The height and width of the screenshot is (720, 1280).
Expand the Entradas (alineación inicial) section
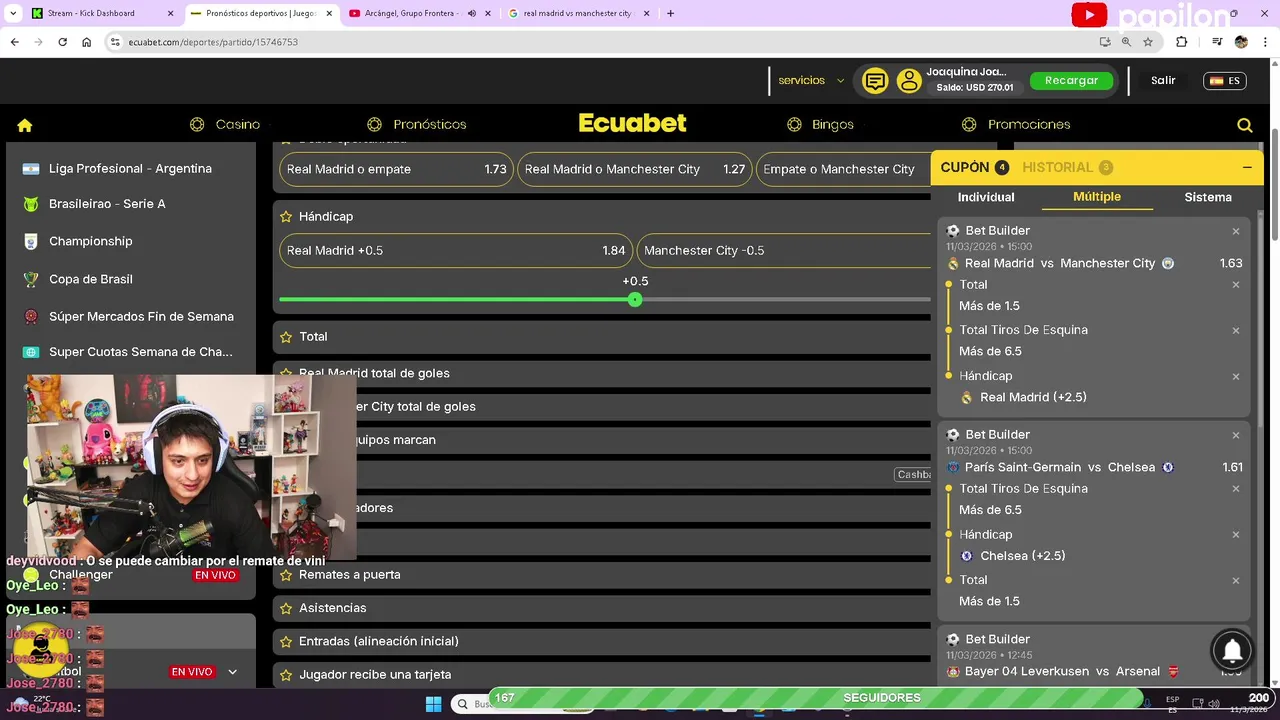click(x=603, y=641)
